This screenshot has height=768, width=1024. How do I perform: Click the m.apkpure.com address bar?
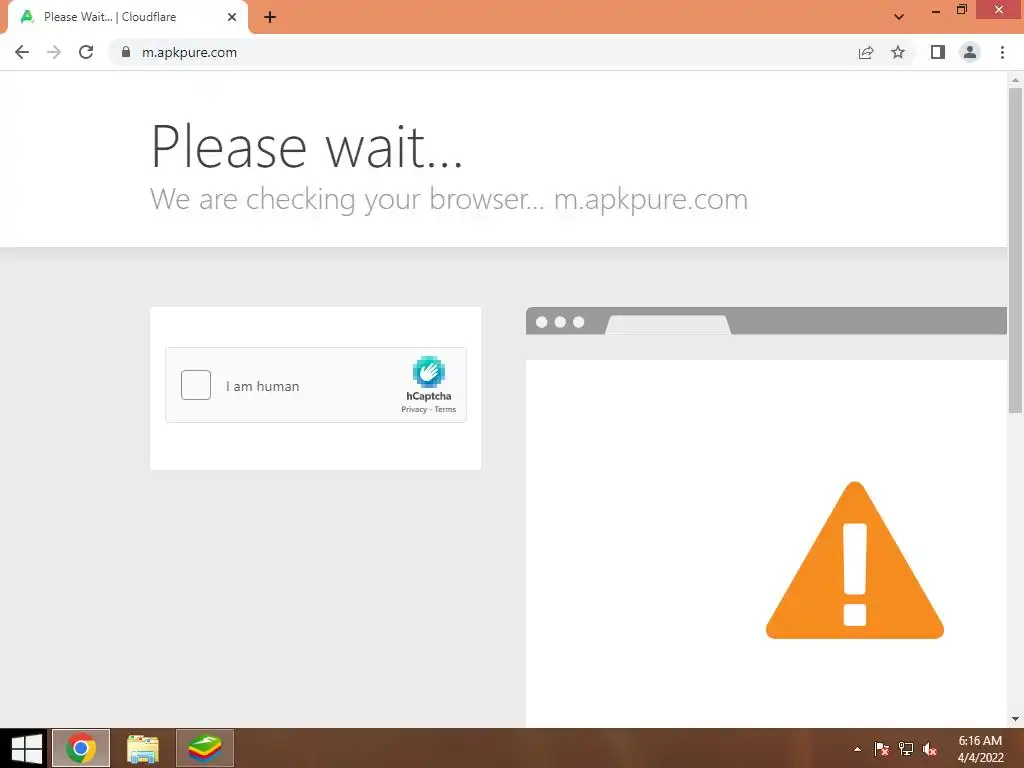483,52
